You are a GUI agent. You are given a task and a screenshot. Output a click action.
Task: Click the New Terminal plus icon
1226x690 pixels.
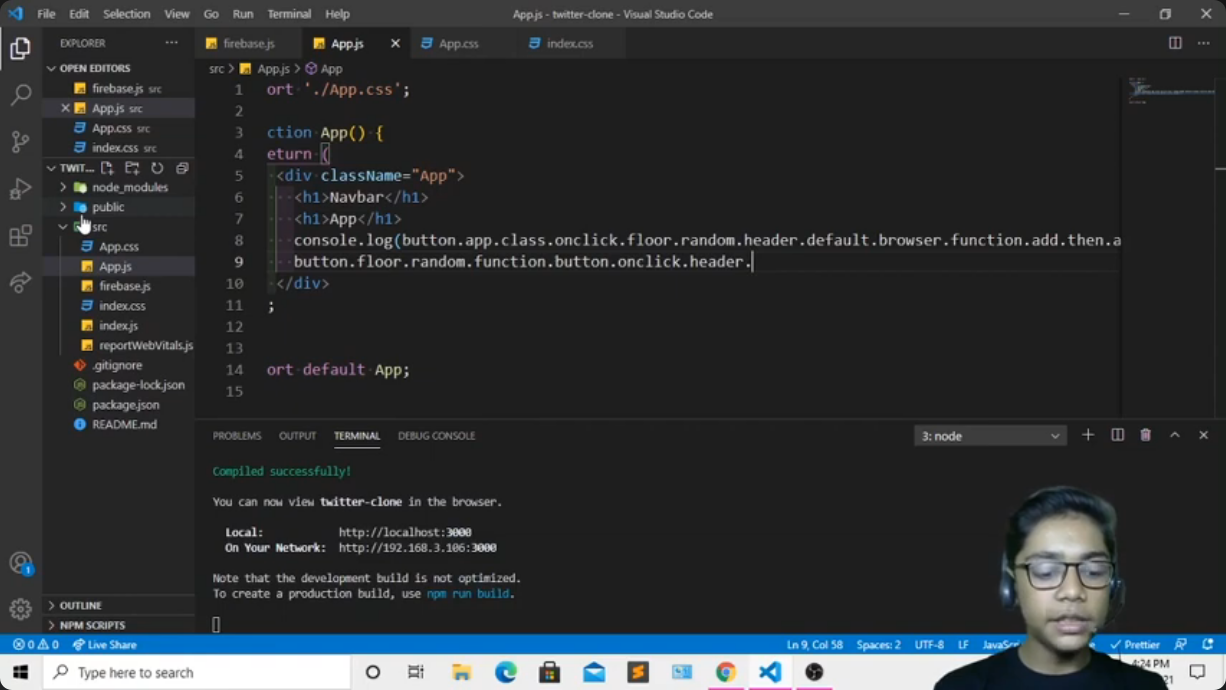click(1088, 435)
